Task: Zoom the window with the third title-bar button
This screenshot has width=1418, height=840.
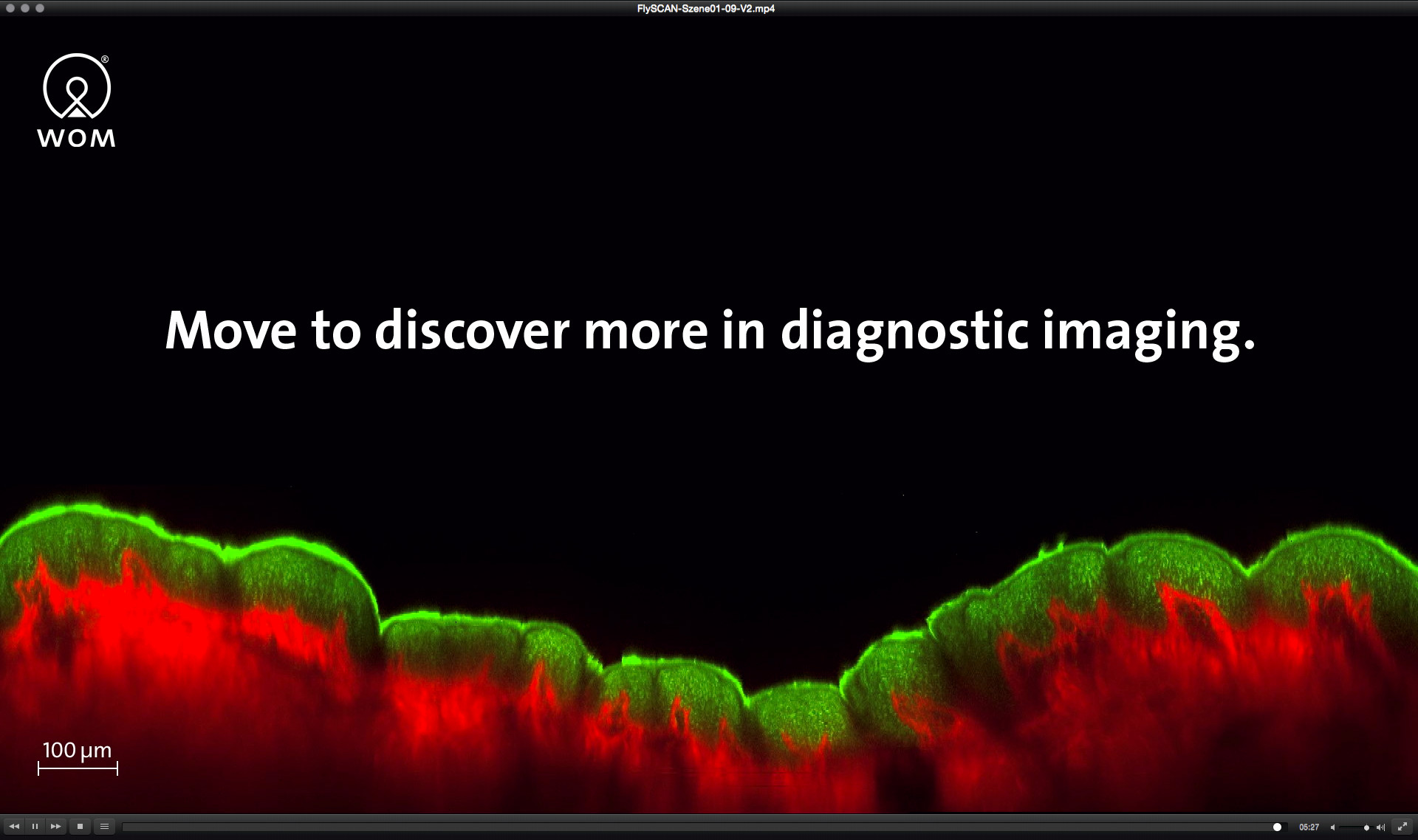Action: [40, 8]
